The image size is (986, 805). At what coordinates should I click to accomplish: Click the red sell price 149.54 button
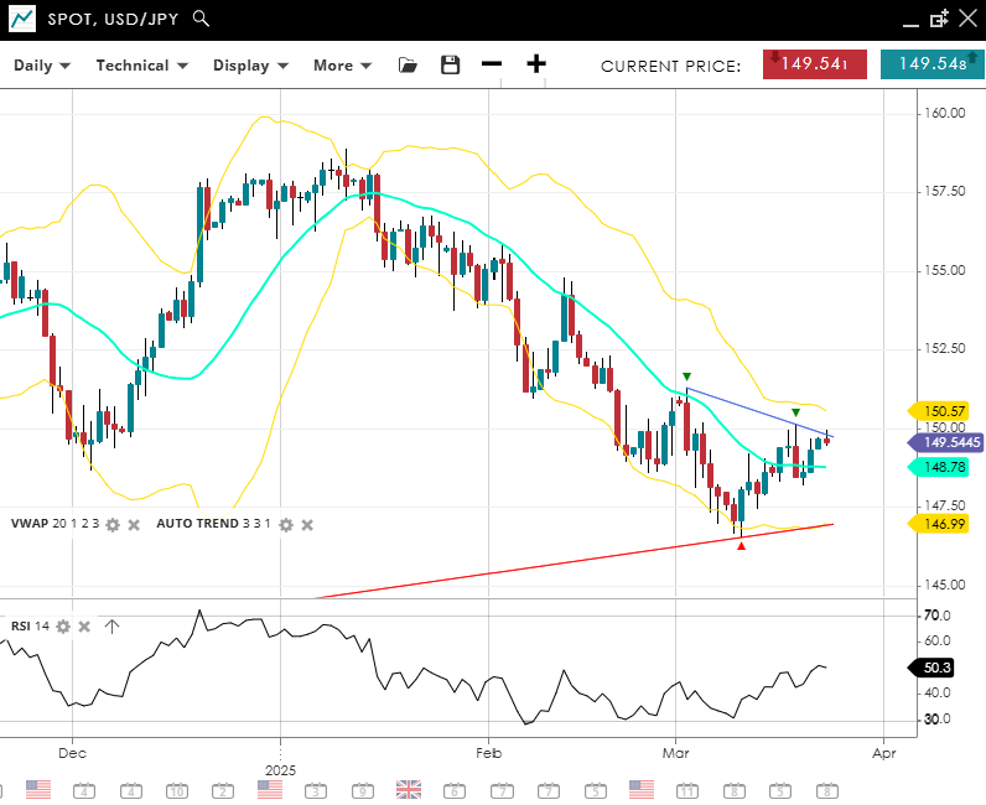[x=815, y=64]
